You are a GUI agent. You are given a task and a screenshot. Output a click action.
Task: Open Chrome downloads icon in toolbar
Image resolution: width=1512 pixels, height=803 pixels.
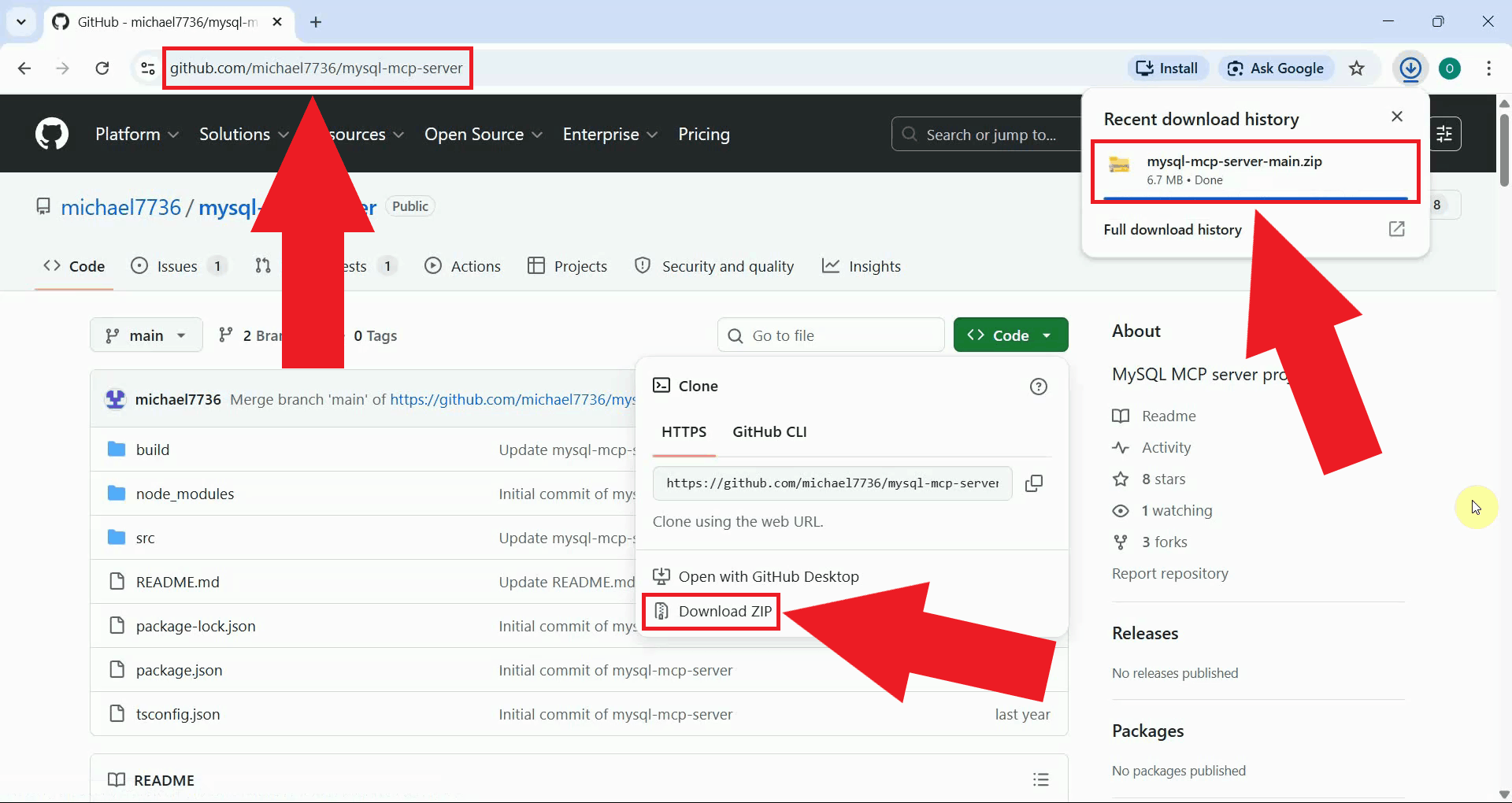tap(1410, 68)
